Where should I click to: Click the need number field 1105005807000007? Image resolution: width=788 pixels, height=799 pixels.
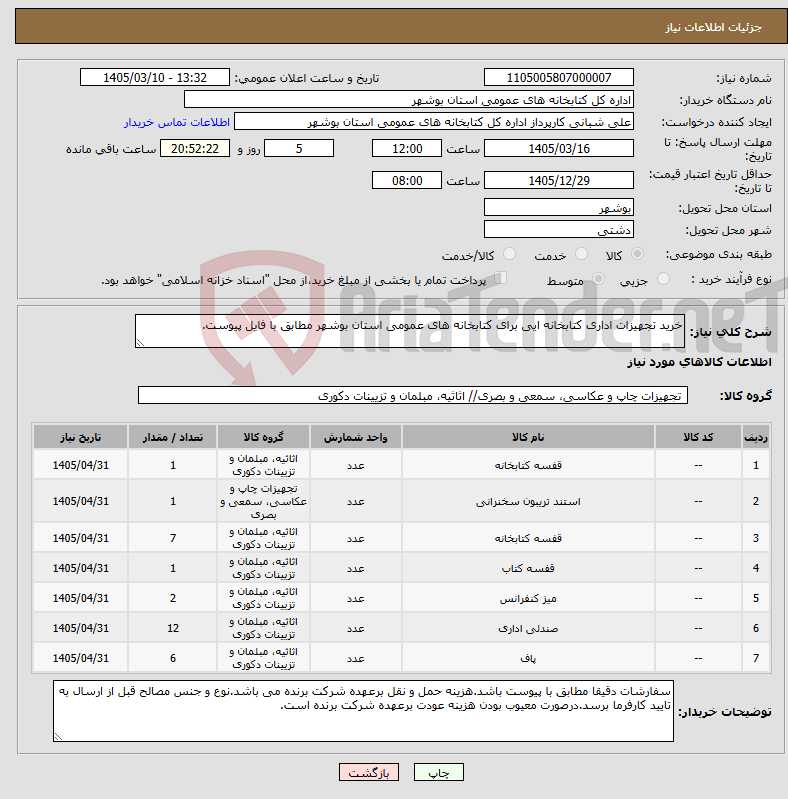pos(559,77)
